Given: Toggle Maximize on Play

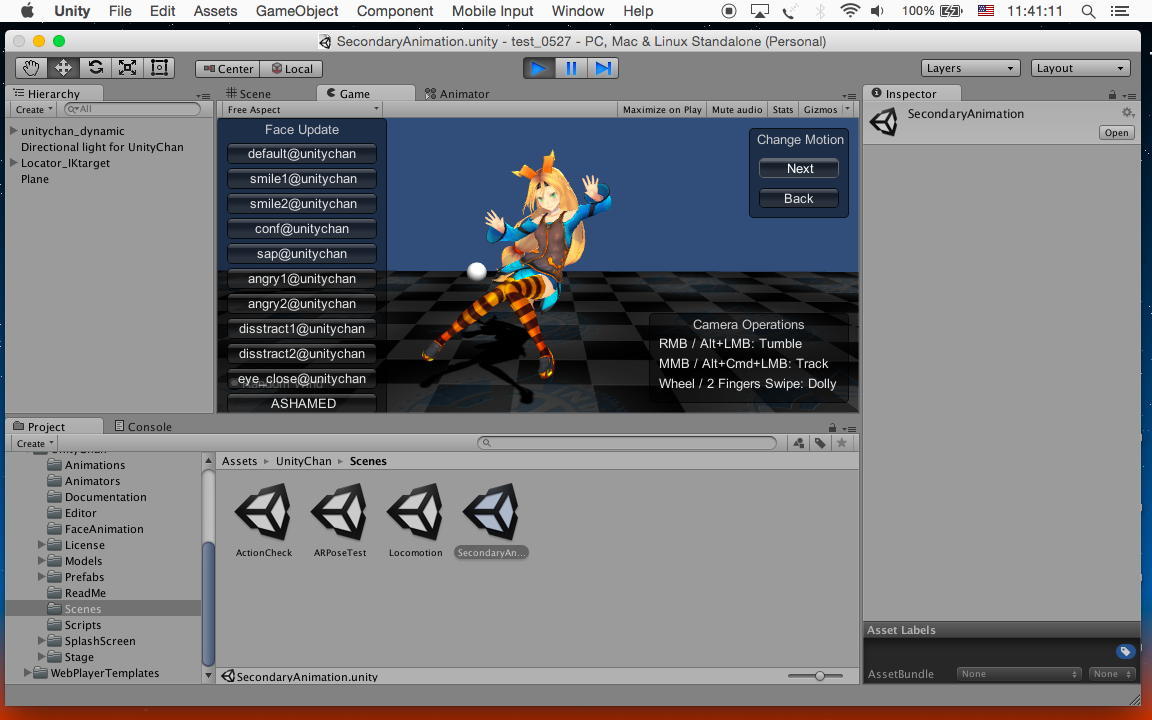Looking at the screenshot, I should [x=662, y=110].
